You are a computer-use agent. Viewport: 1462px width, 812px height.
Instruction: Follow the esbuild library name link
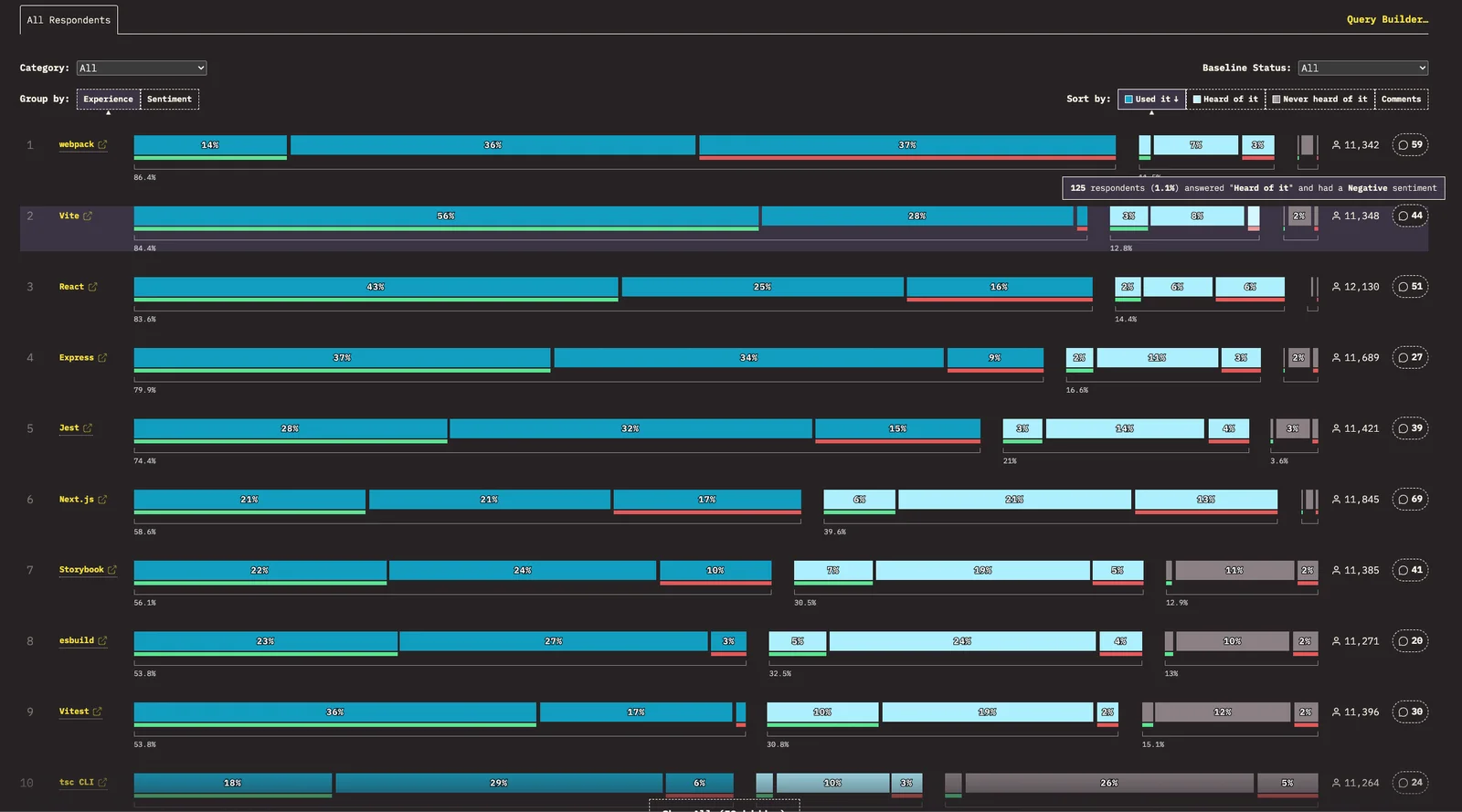point(77,640)
